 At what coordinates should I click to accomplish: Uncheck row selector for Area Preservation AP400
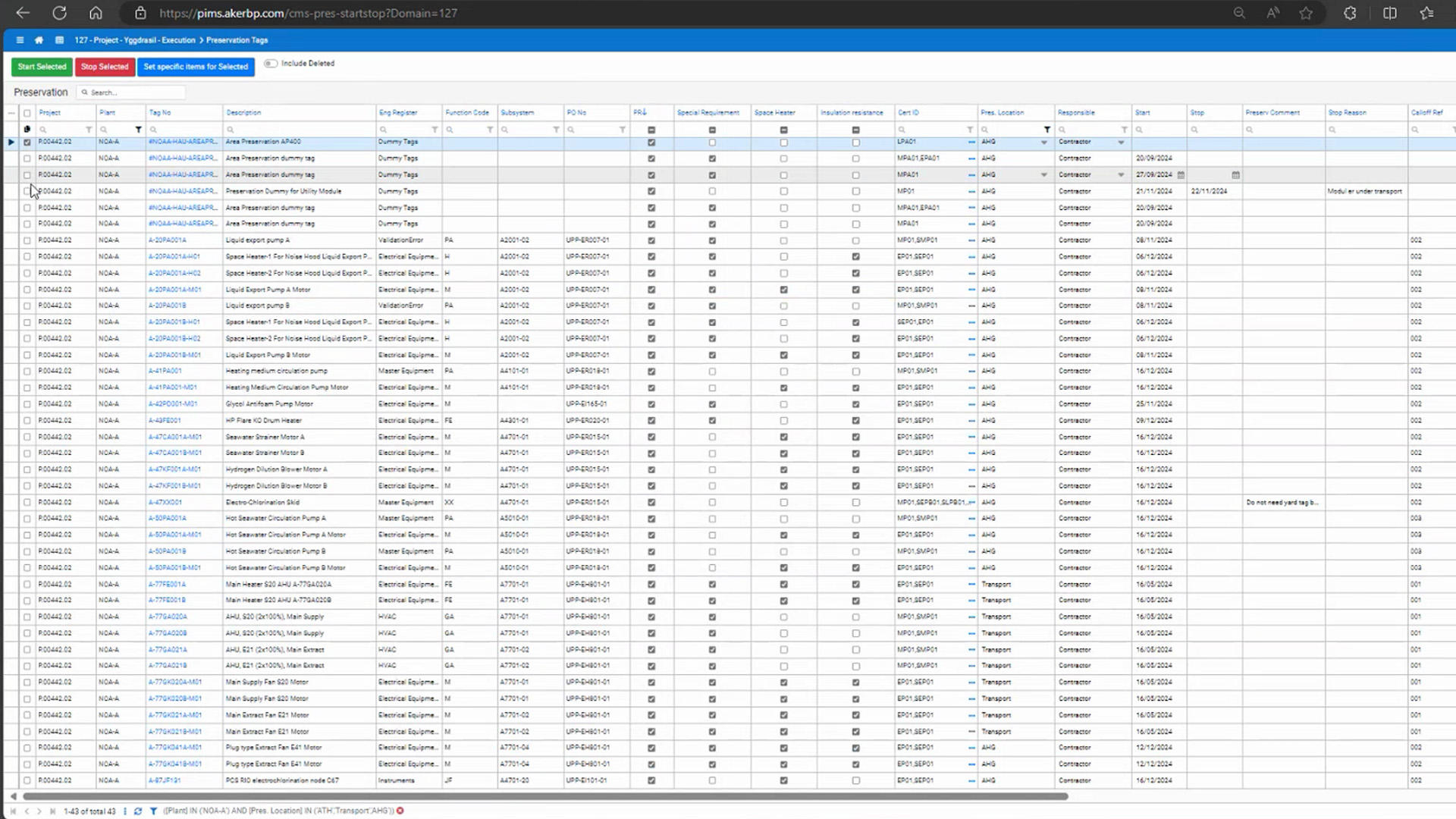click(x=27, y=142)
